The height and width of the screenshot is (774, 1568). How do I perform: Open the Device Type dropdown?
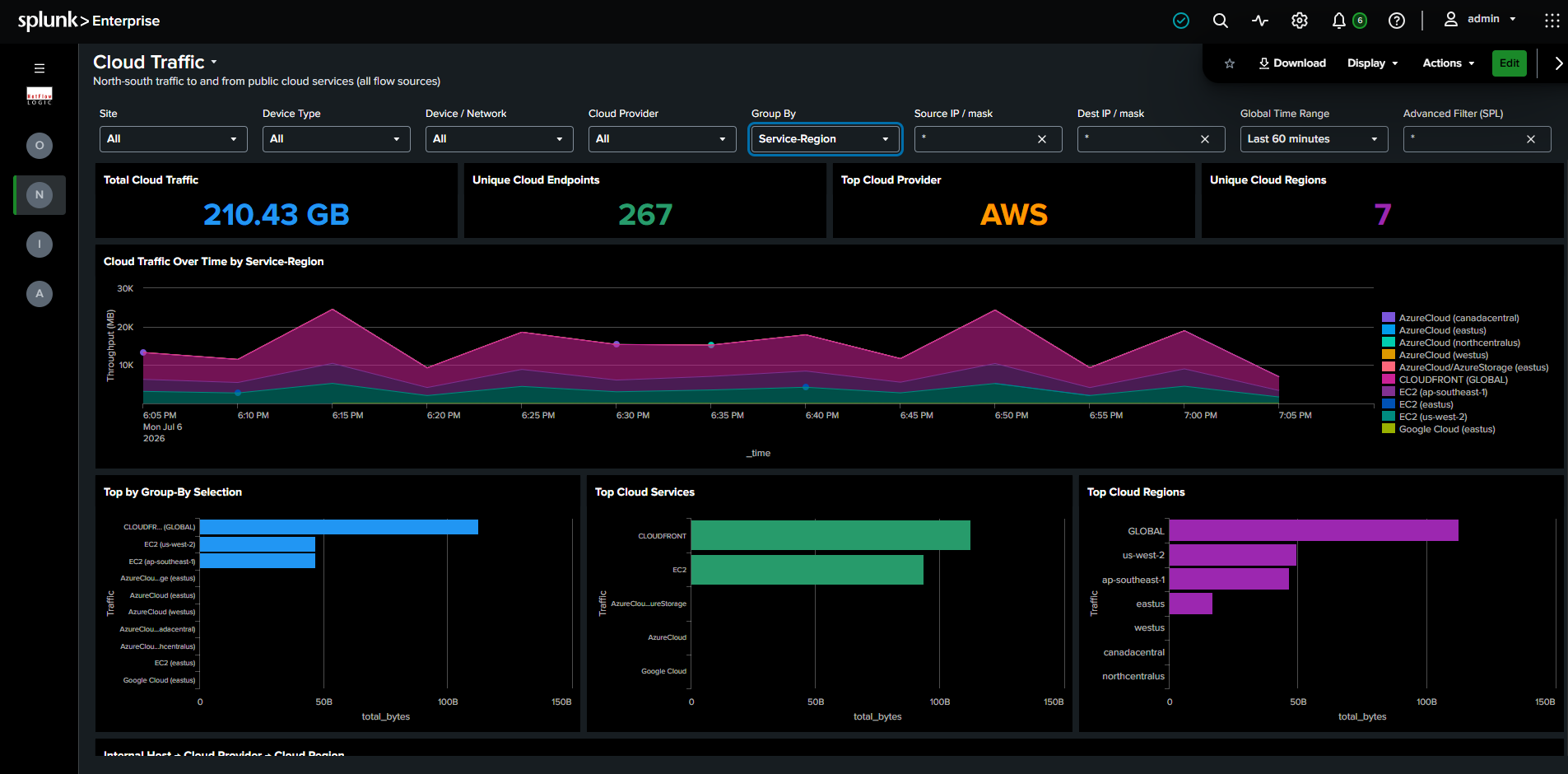[336, 139]
